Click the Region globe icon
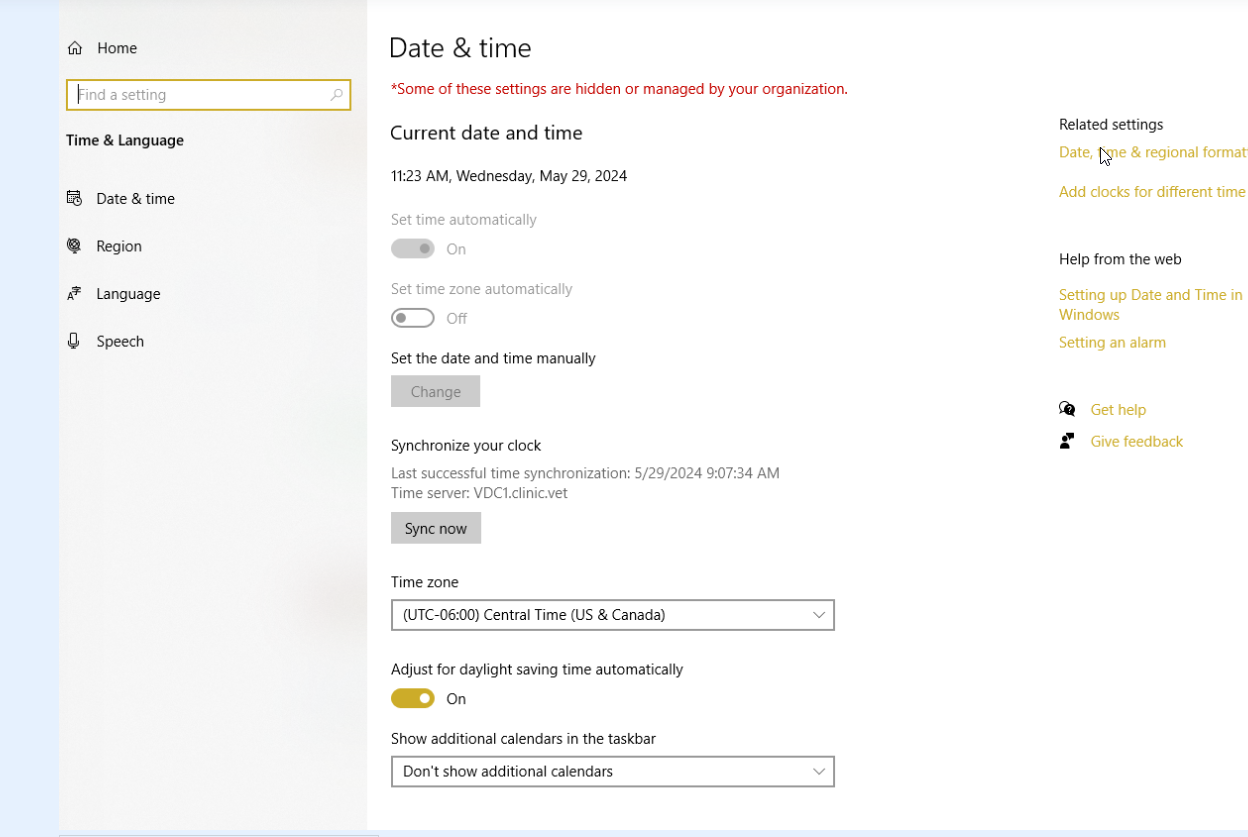 coord(74,246)
